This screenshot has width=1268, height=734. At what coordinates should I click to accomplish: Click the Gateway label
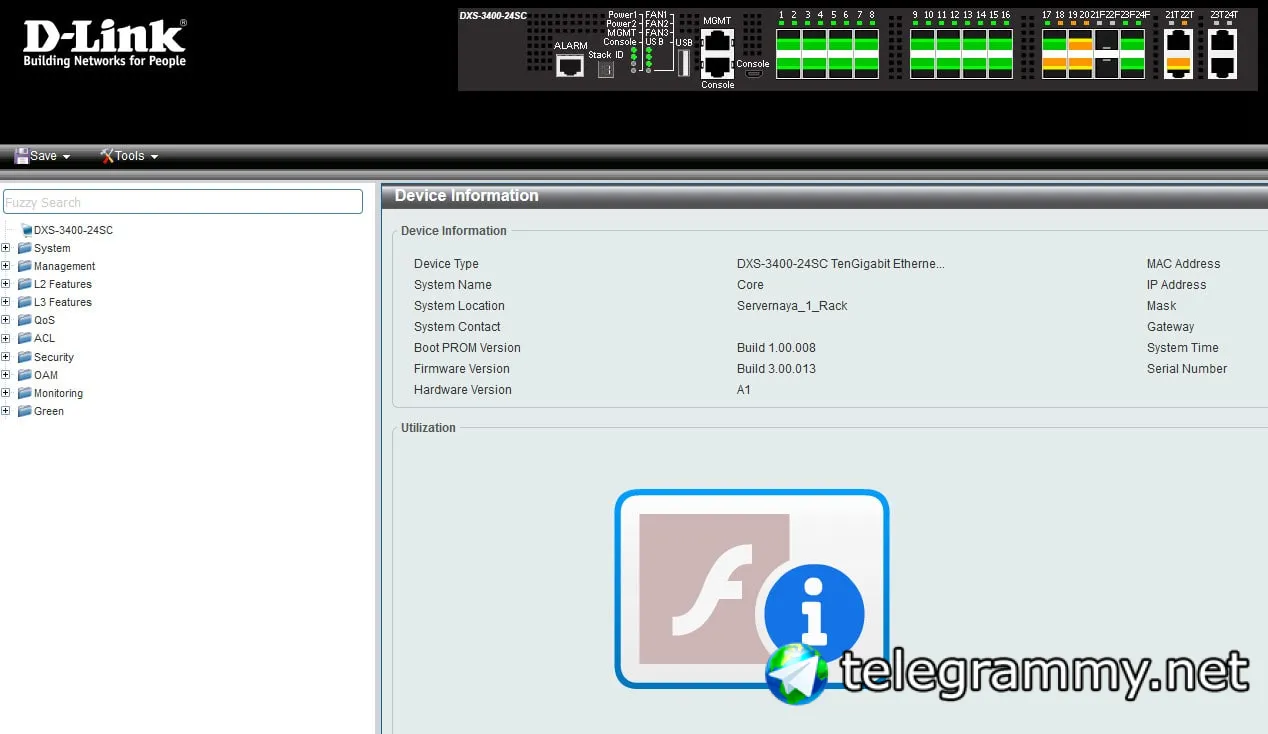(x=1171, y=327)
